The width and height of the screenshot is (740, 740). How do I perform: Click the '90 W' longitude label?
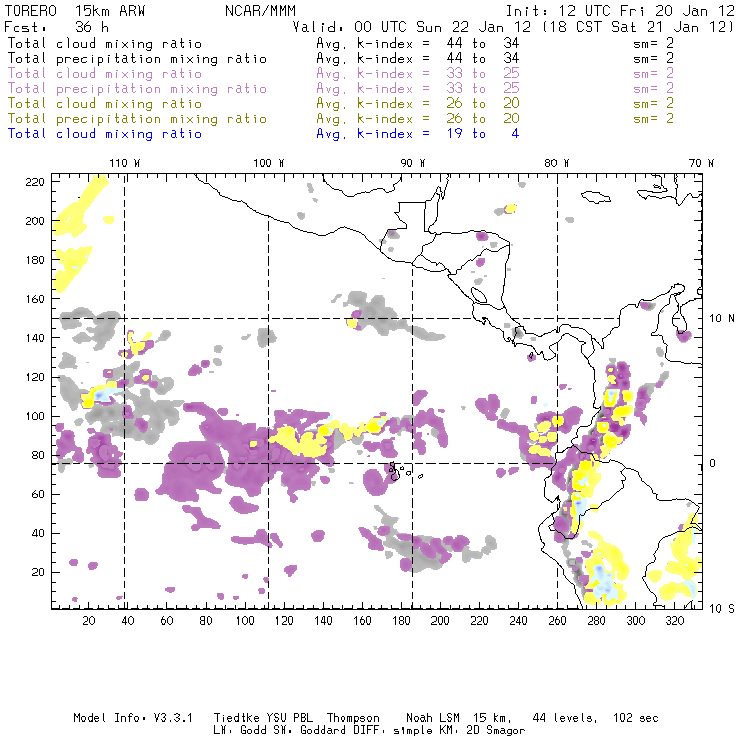point(413,163)
